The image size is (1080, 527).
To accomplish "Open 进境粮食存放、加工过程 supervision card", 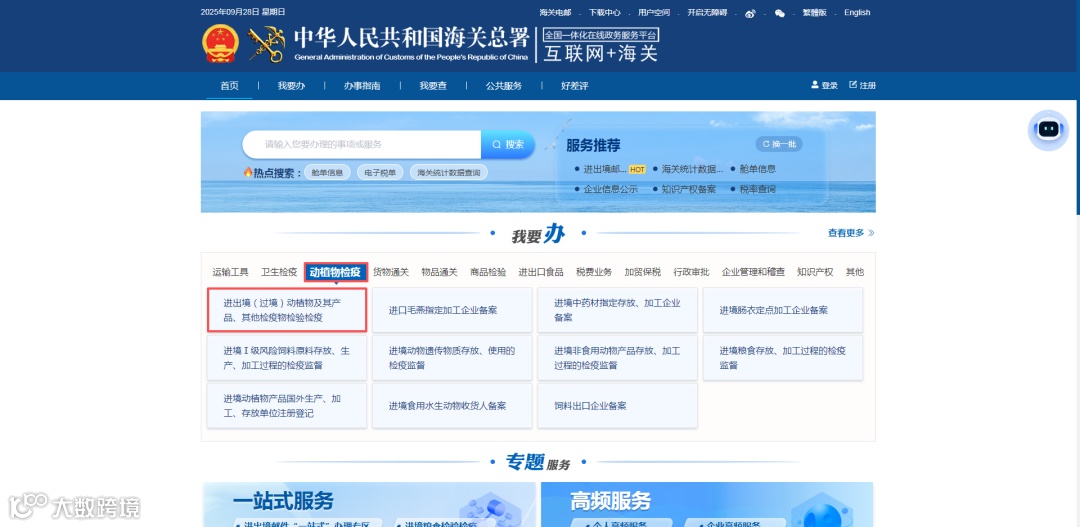I will click(782, 358).
